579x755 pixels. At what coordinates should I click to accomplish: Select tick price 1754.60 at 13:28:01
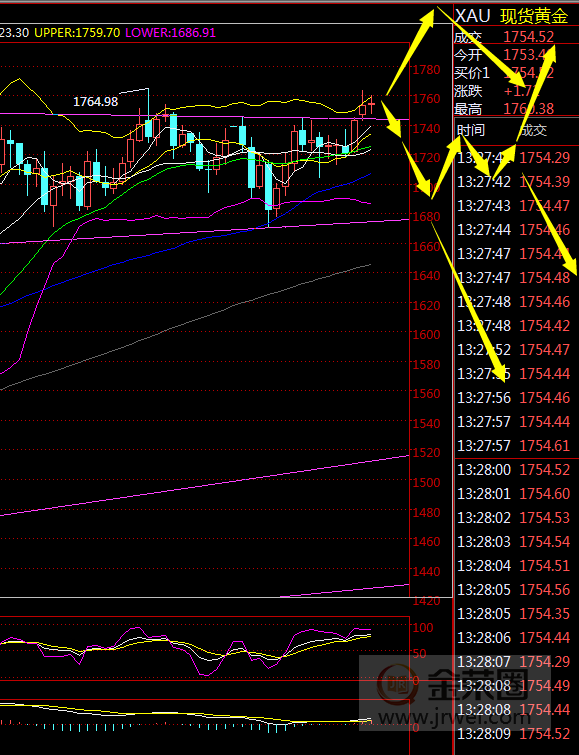point(545,494)
